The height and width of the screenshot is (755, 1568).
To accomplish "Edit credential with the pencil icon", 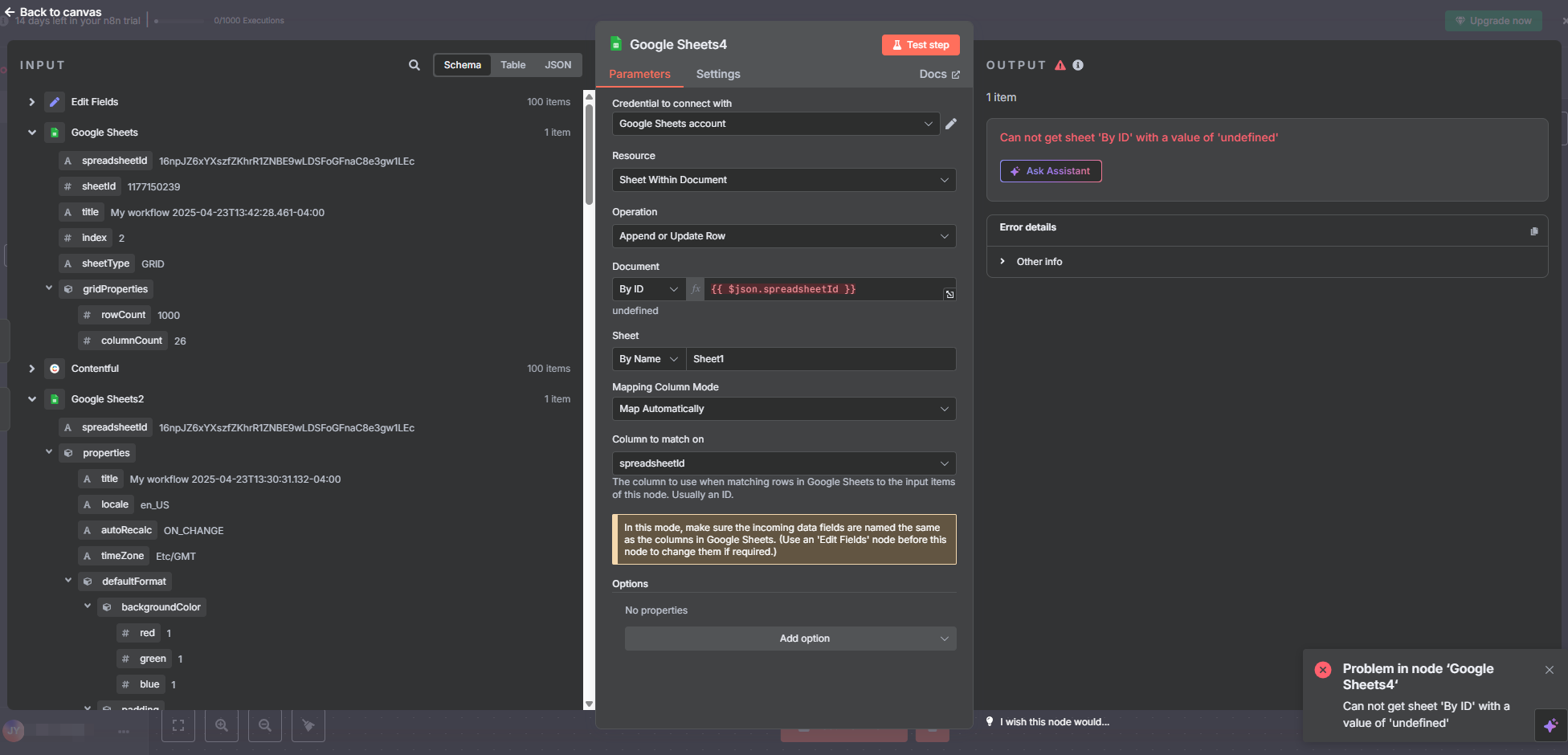I will pos(951,124).
